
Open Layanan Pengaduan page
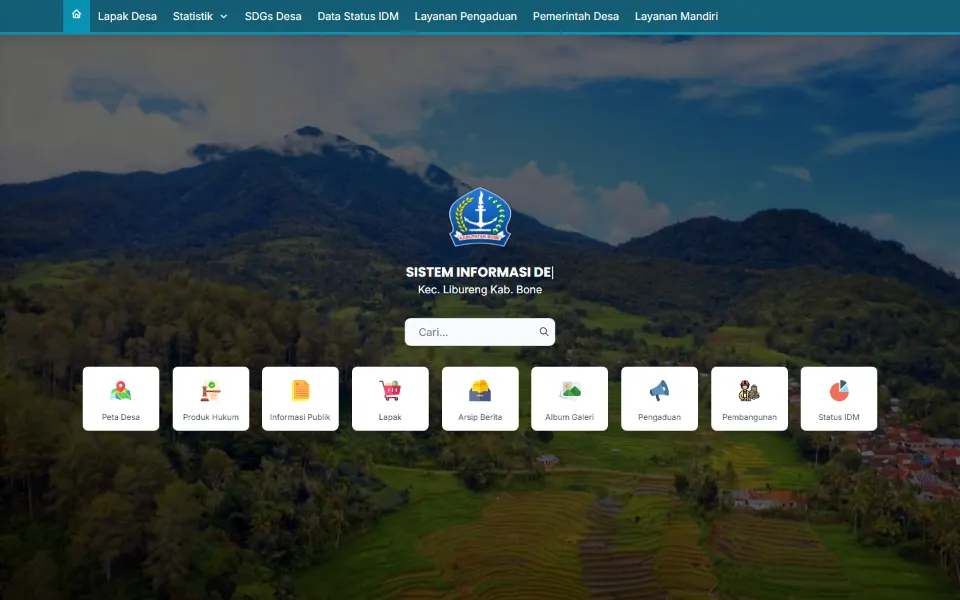pos(465,17)
